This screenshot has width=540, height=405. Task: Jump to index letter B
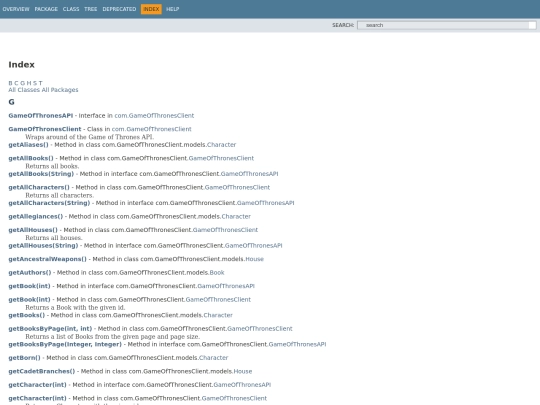[x=10, y=83]
